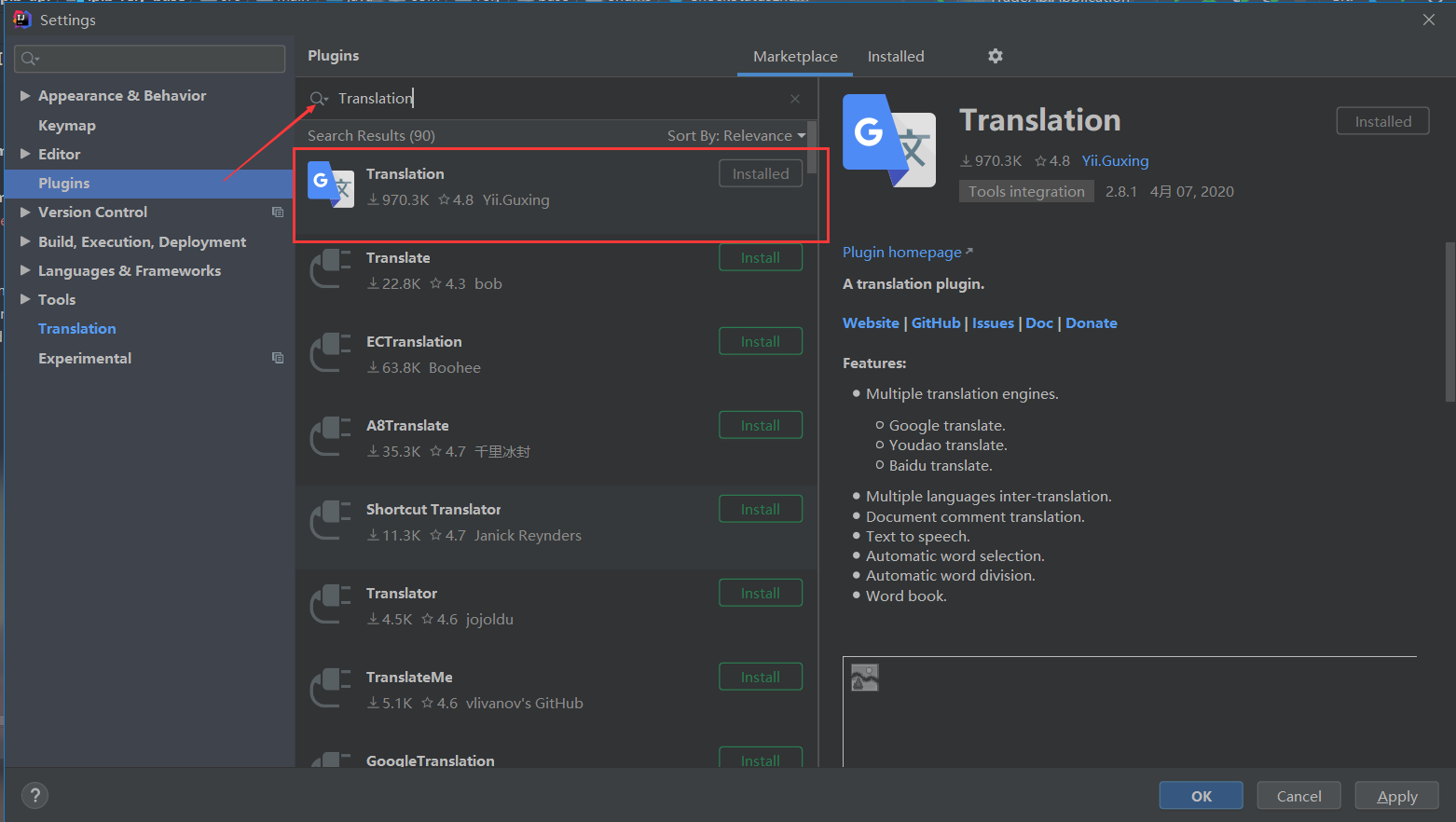The image size is (1456, 822).
Task: Click the Search Results (90) label
Action: (371, 136)
